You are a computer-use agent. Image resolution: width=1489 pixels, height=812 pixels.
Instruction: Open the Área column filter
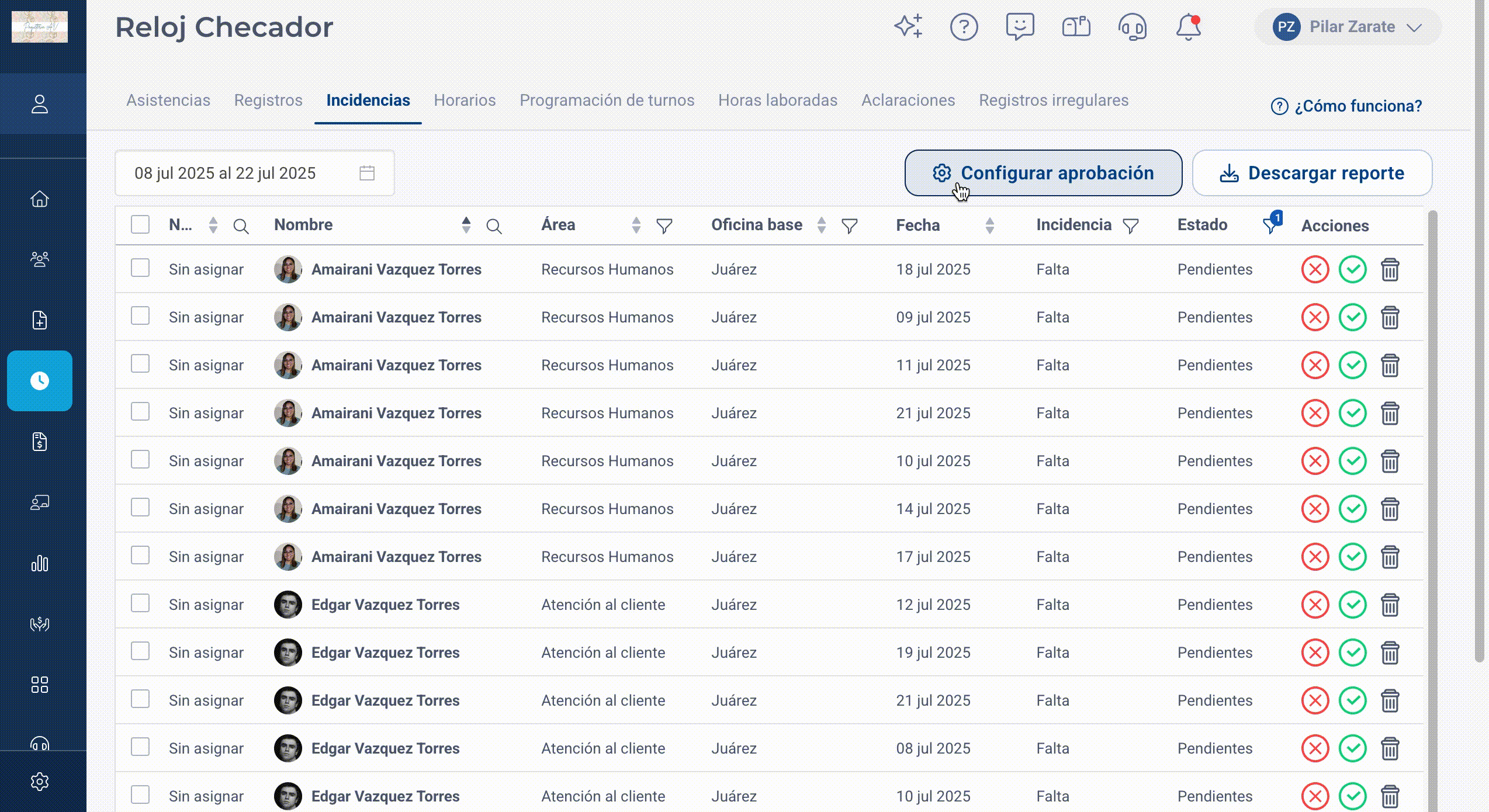click(664, 226)
